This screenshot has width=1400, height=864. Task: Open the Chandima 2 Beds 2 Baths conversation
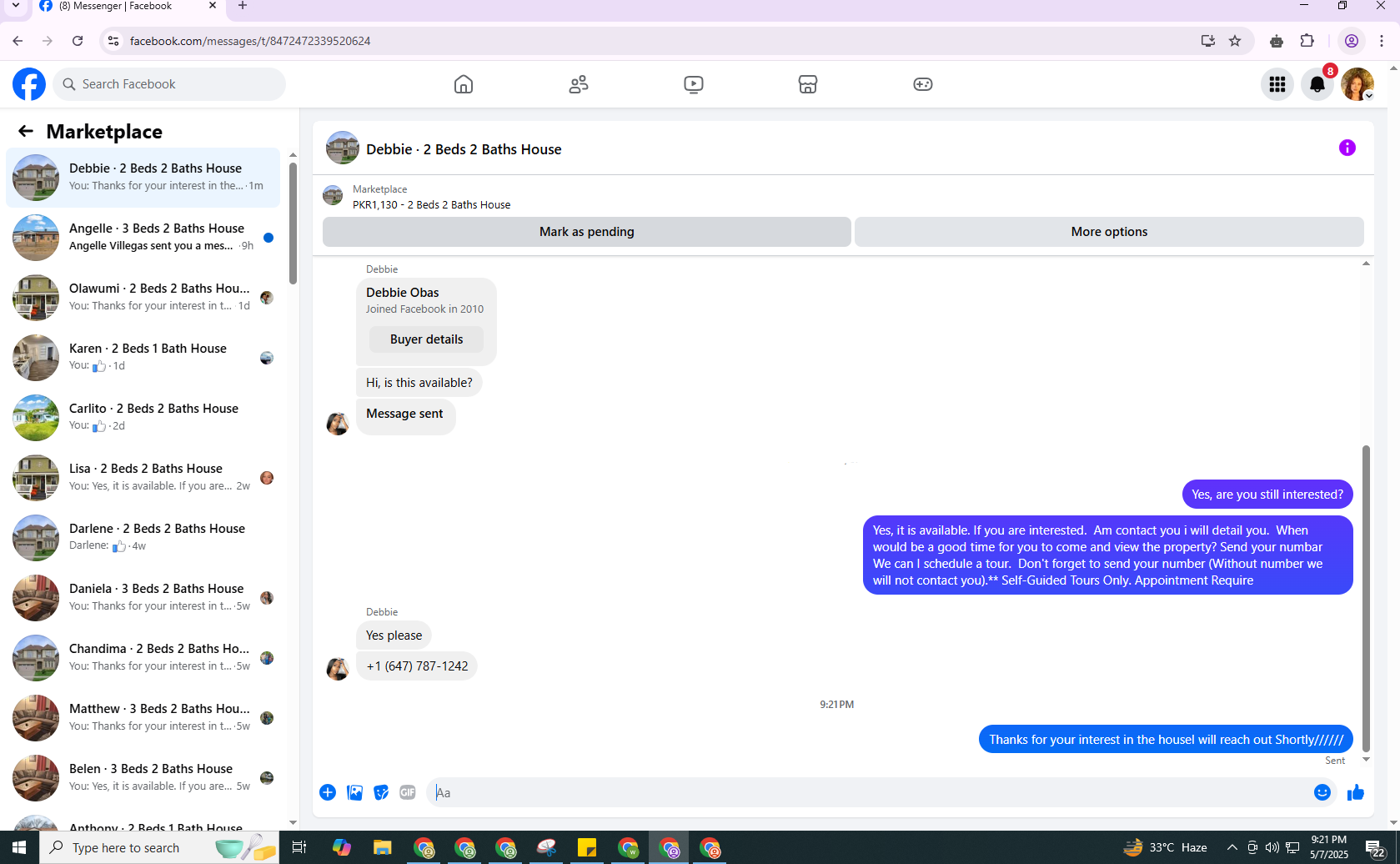143,657
